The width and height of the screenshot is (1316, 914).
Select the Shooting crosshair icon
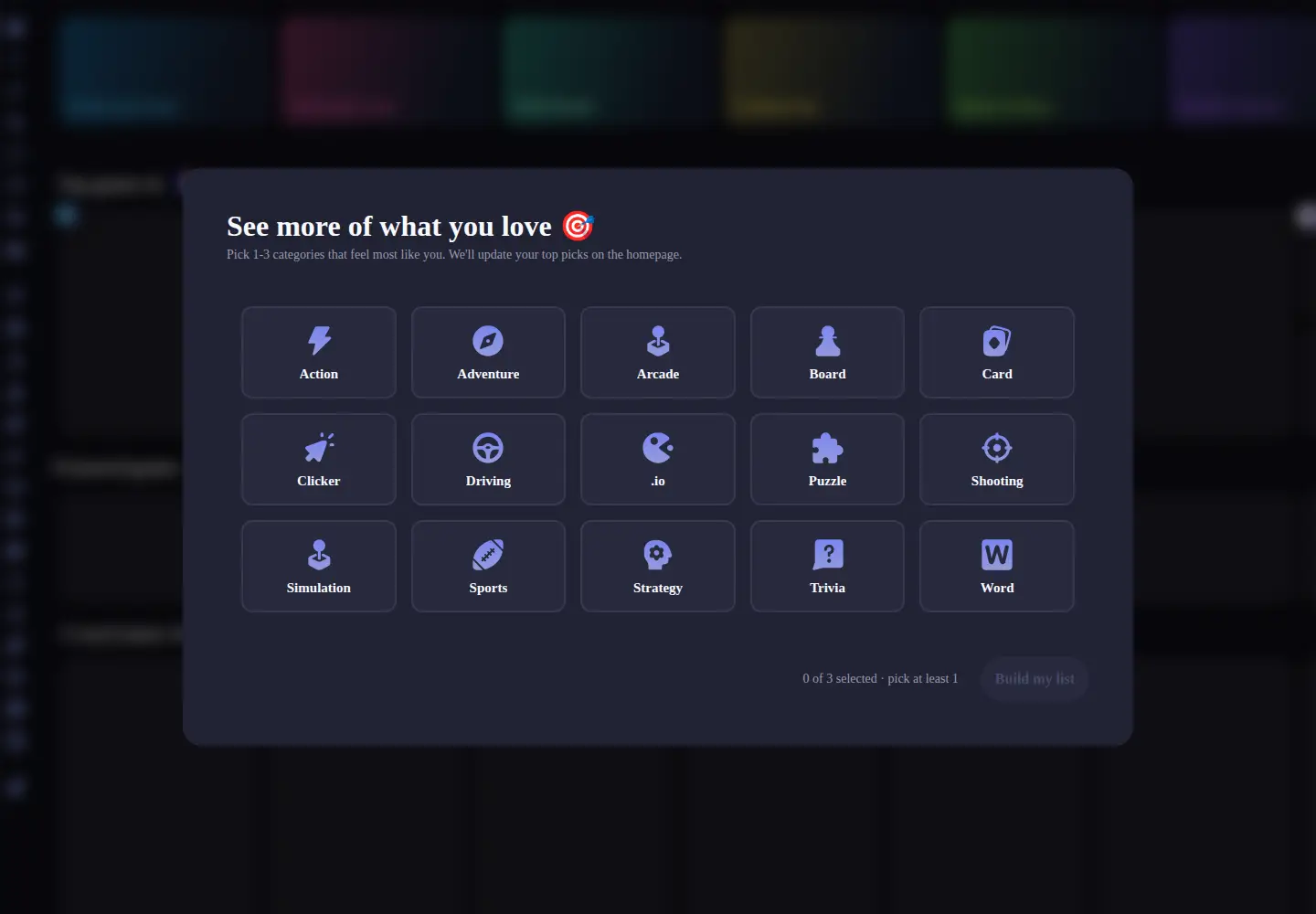[x=997, y=448]
